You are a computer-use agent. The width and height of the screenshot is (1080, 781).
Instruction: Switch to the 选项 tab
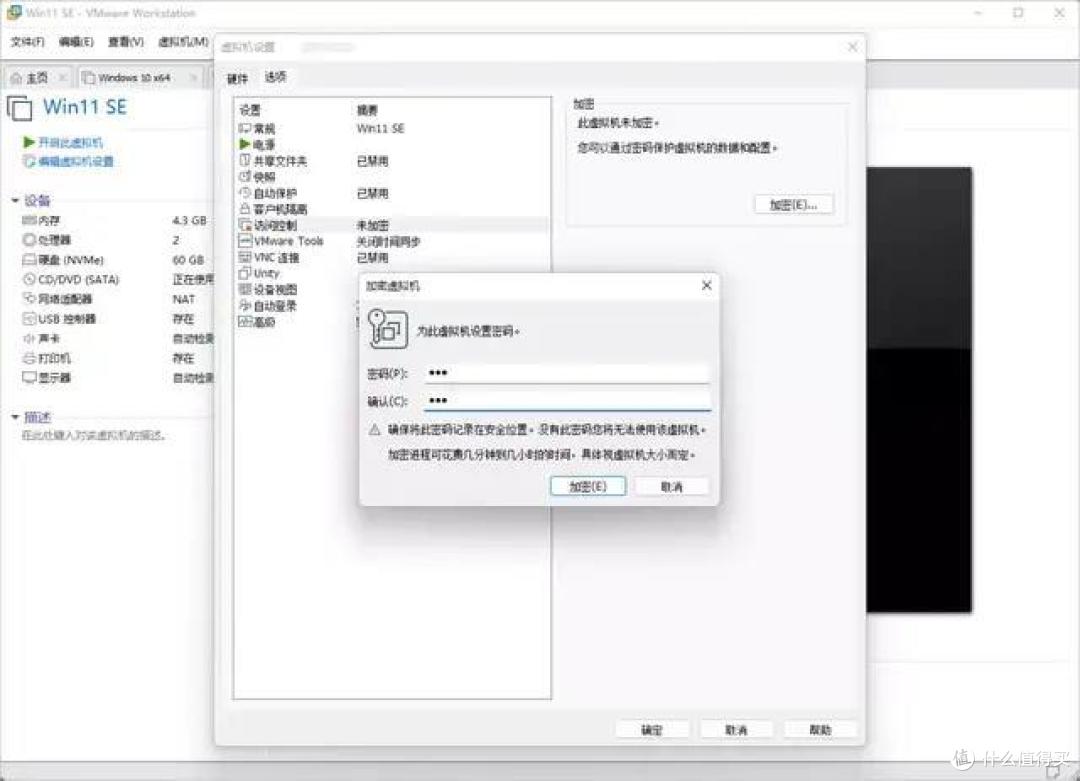(x=275, y=77)
